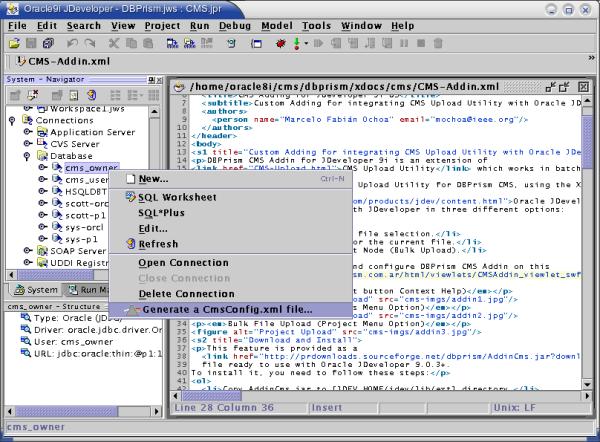600x442 pixels.
Task: Expand the CVS Server node
Action: (x=28, y=144)
